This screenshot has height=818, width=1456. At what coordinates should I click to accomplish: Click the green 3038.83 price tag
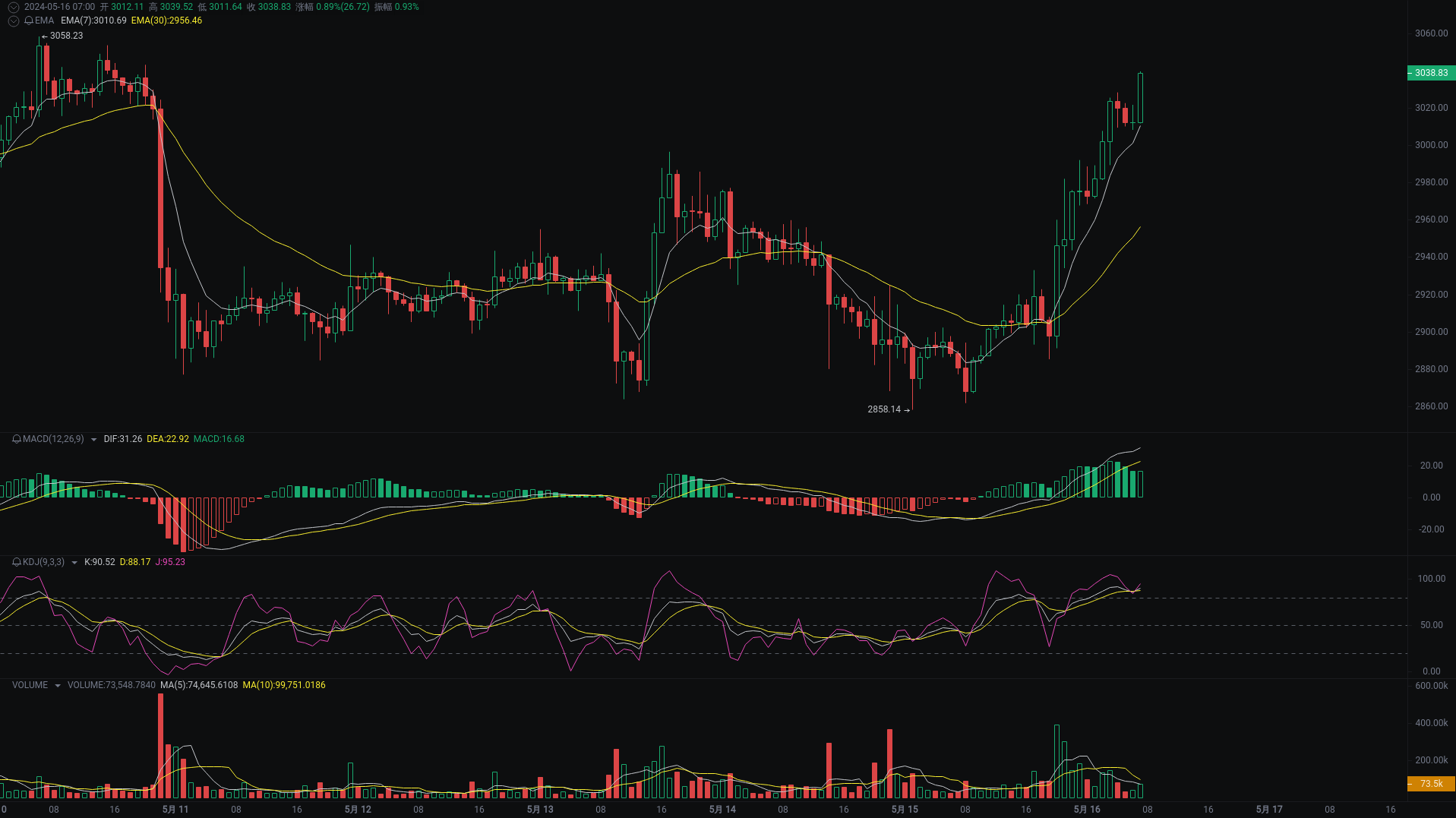[1430, 73]
